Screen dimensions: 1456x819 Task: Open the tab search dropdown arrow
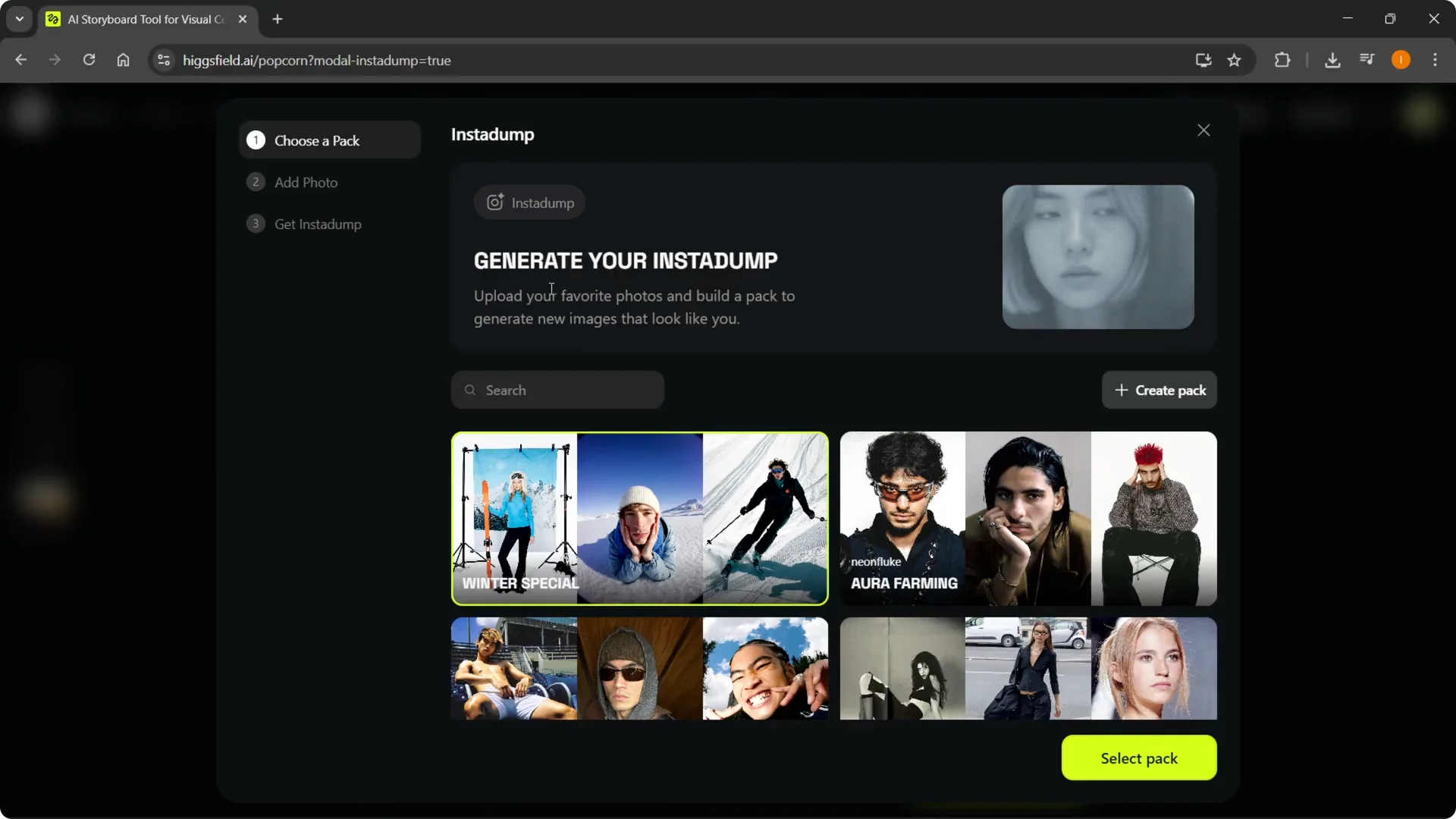(x=19, y=19)
